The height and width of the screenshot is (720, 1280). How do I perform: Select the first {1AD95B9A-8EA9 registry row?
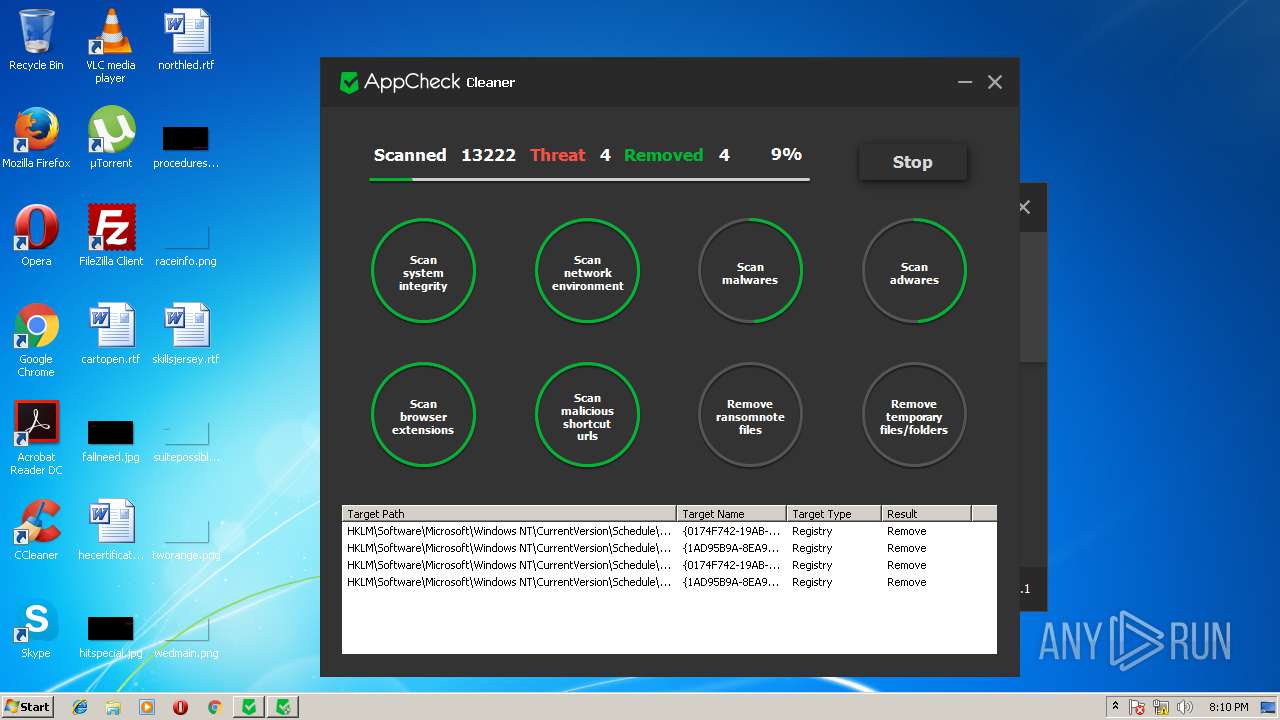click(x=669, y=548)
